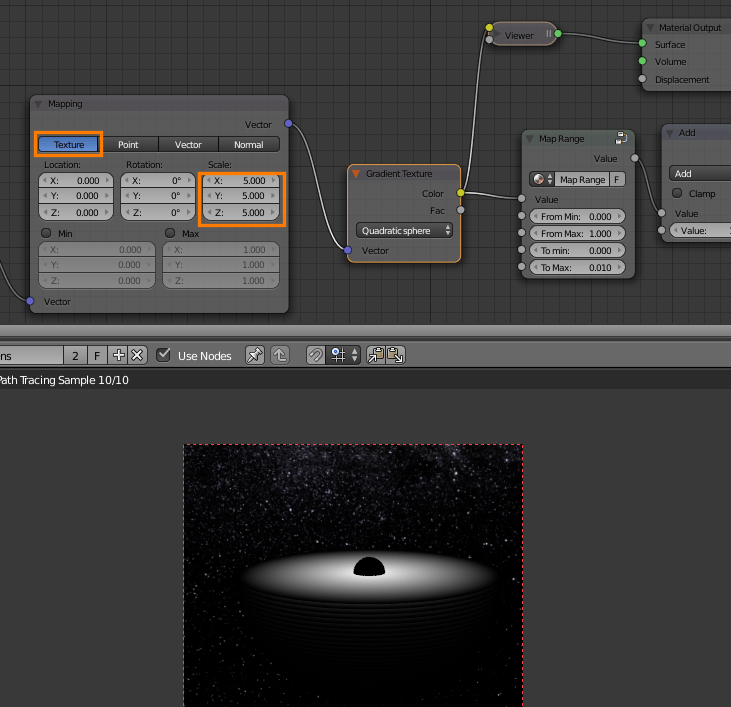The height and width of the screenshot is (707, 731).
Task: Click the F fake user button in the header
Action: (97, 355)
